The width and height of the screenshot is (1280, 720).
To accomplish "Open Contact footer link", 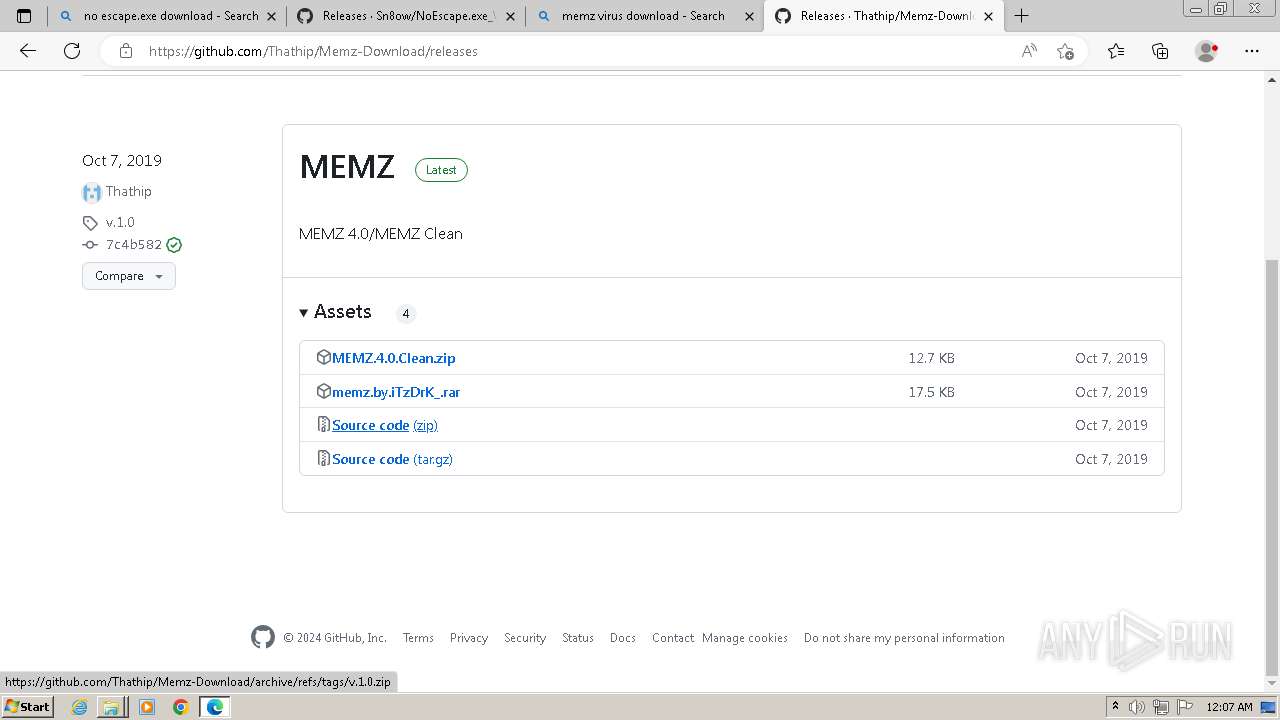I will pos(673,638).
